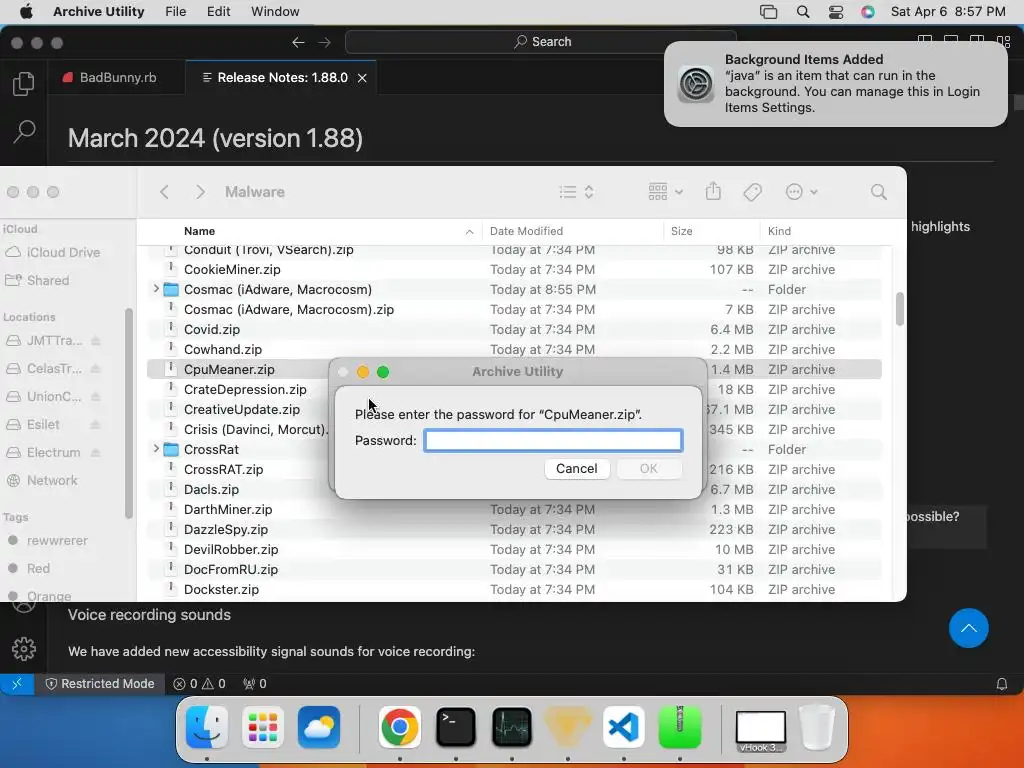Image resolution: width=1024 pixels, height=768 pixels.
Task: Open iCloud Drive in Finder sidebar
Action: 63,252
